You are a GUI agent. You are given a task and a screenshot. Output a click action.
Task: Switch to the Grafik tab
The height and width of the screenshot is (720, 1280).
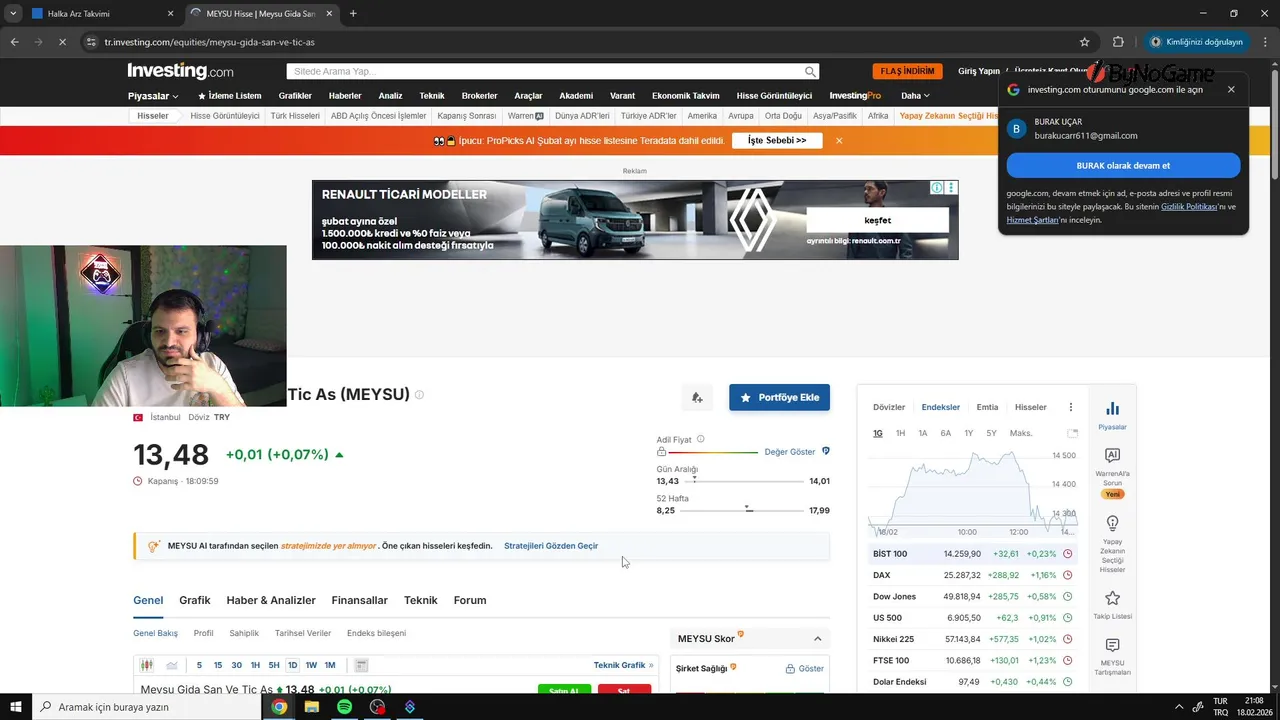pos(195,600)
